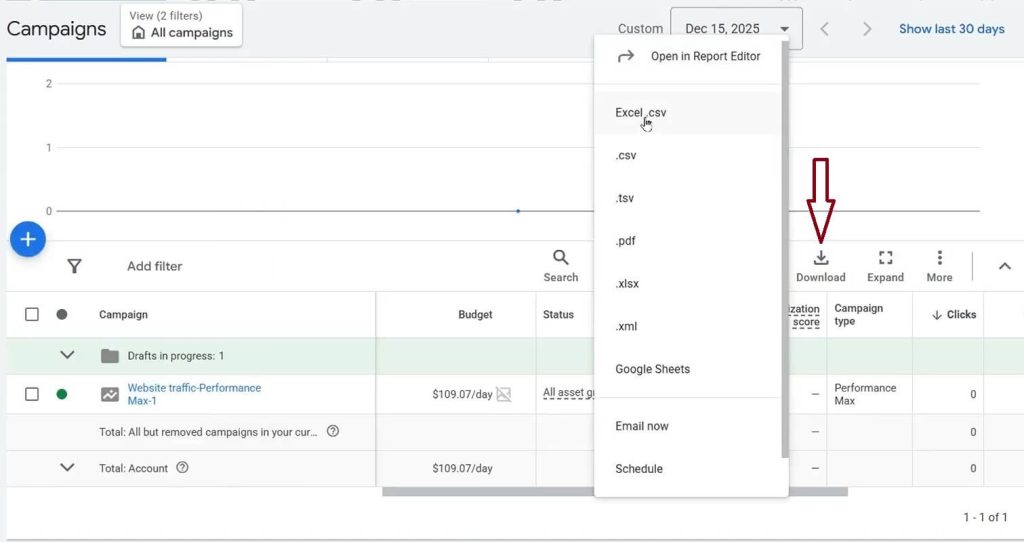Click the Campaigns page title
1024x542 pixels.
(56, 29)
